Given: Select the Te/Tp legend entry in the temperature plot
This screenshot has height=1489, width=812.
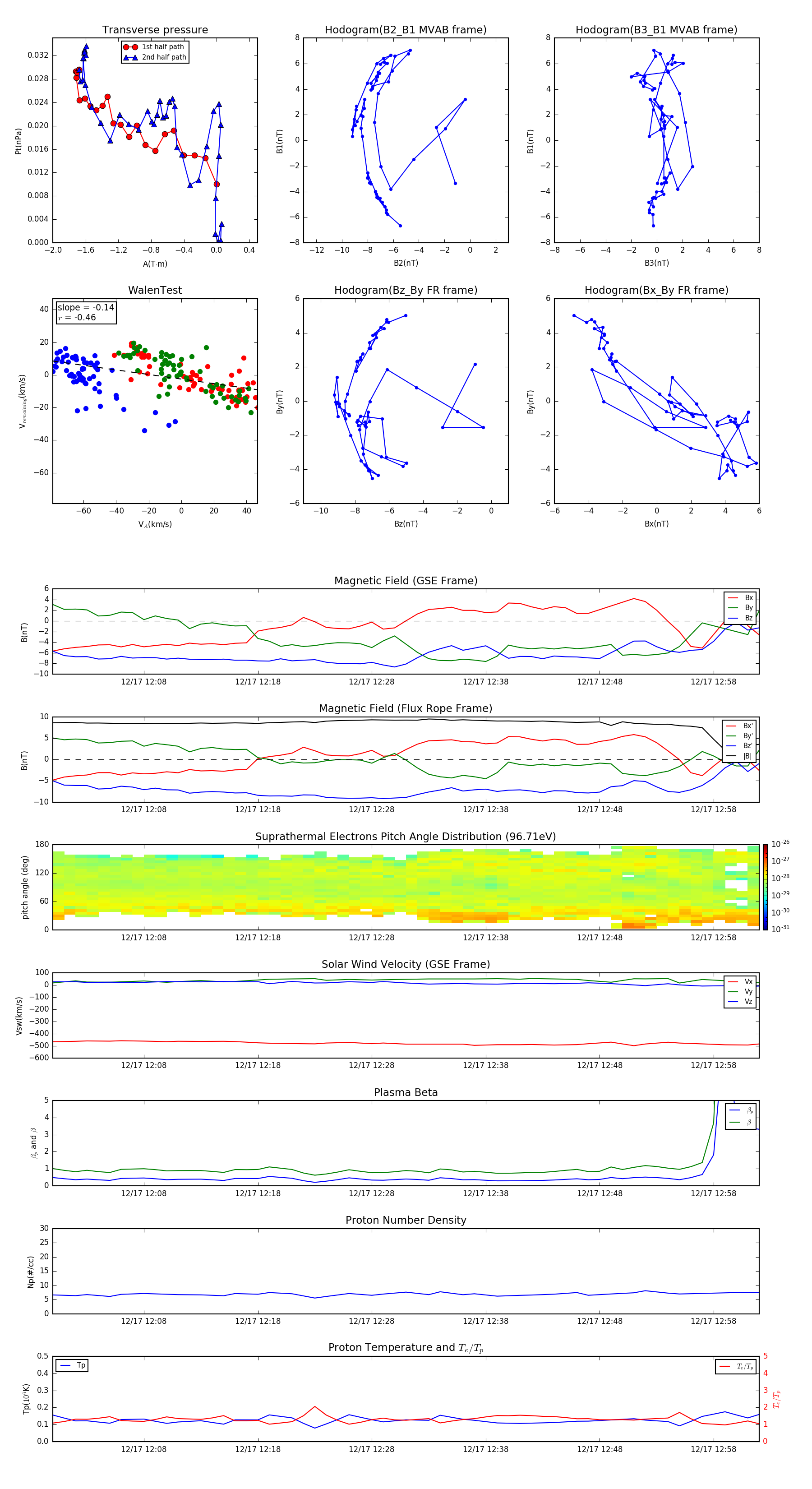Looking at the screenshot, I should tap(737, 1367).
